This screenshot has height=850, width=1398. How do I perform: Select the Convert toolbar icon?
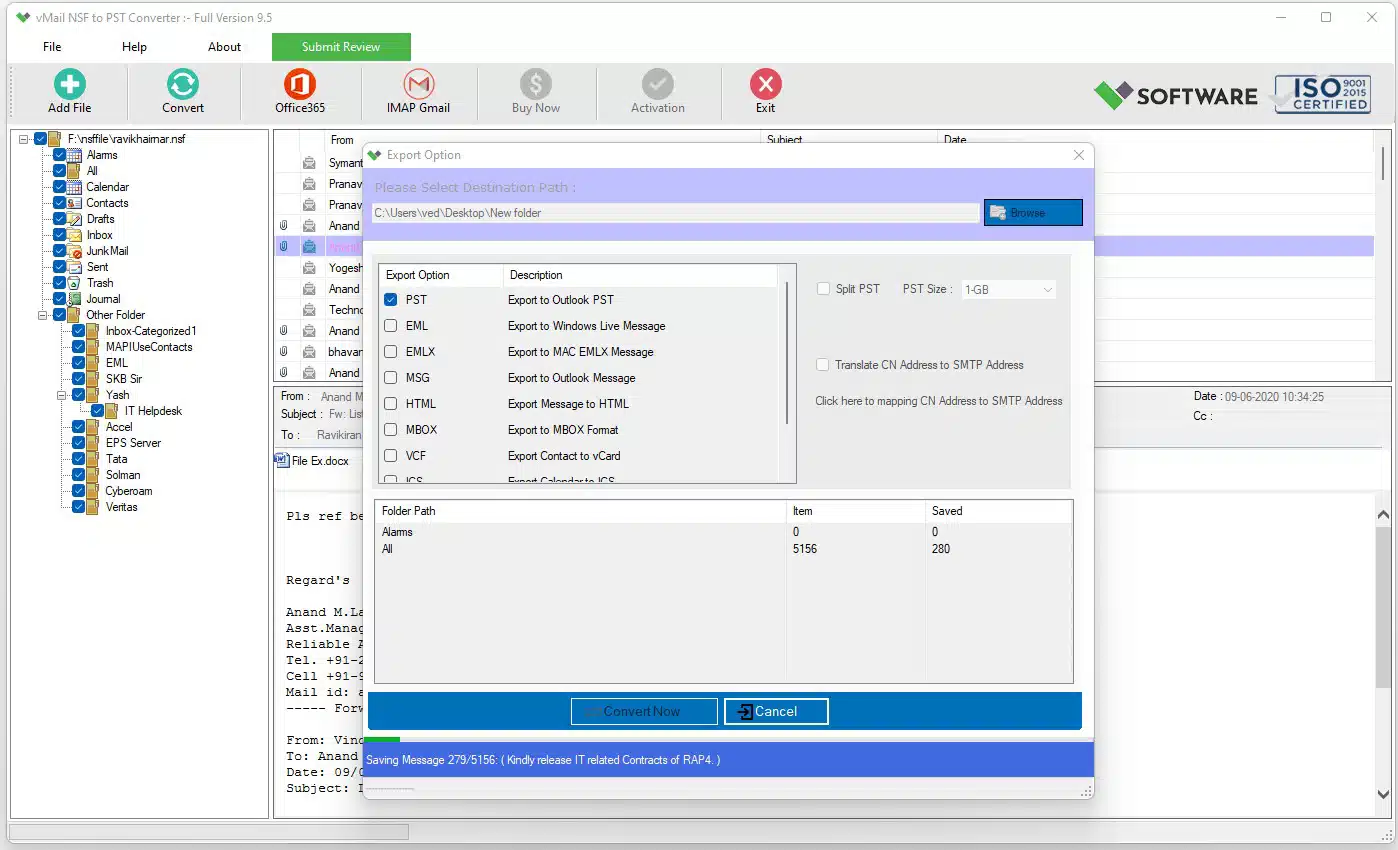[182, 91]
